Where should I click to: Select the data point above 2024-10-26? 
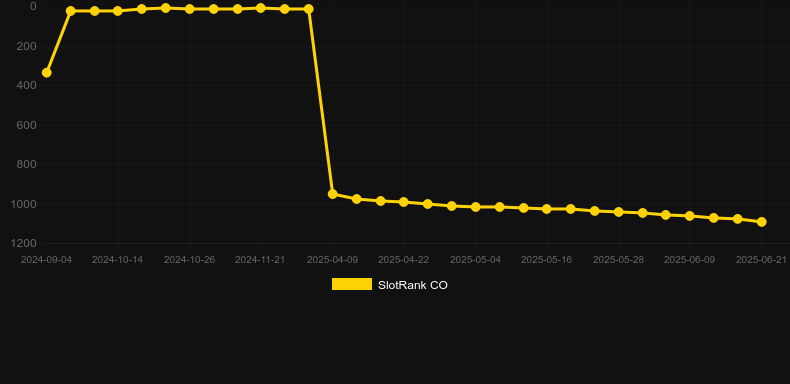pyautogui.click(x=189, y=9)
